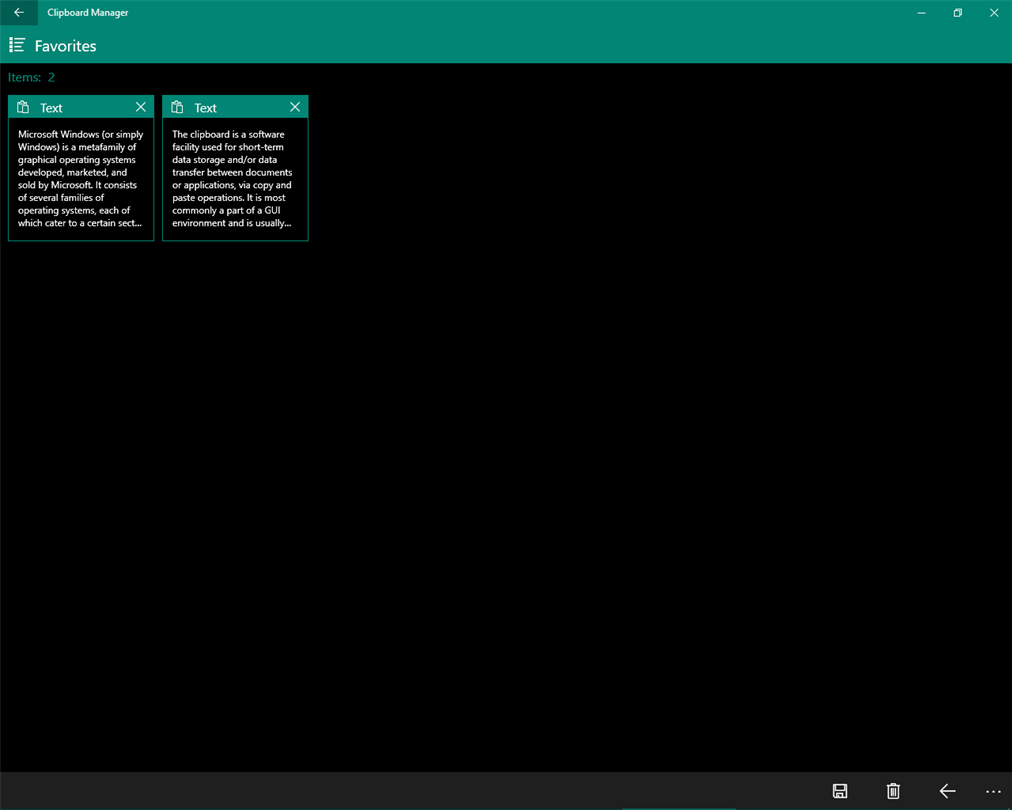Screen dimensions: 1012x810
Task: Close the Clipboard Manager window
Action: tap(994, 12)
